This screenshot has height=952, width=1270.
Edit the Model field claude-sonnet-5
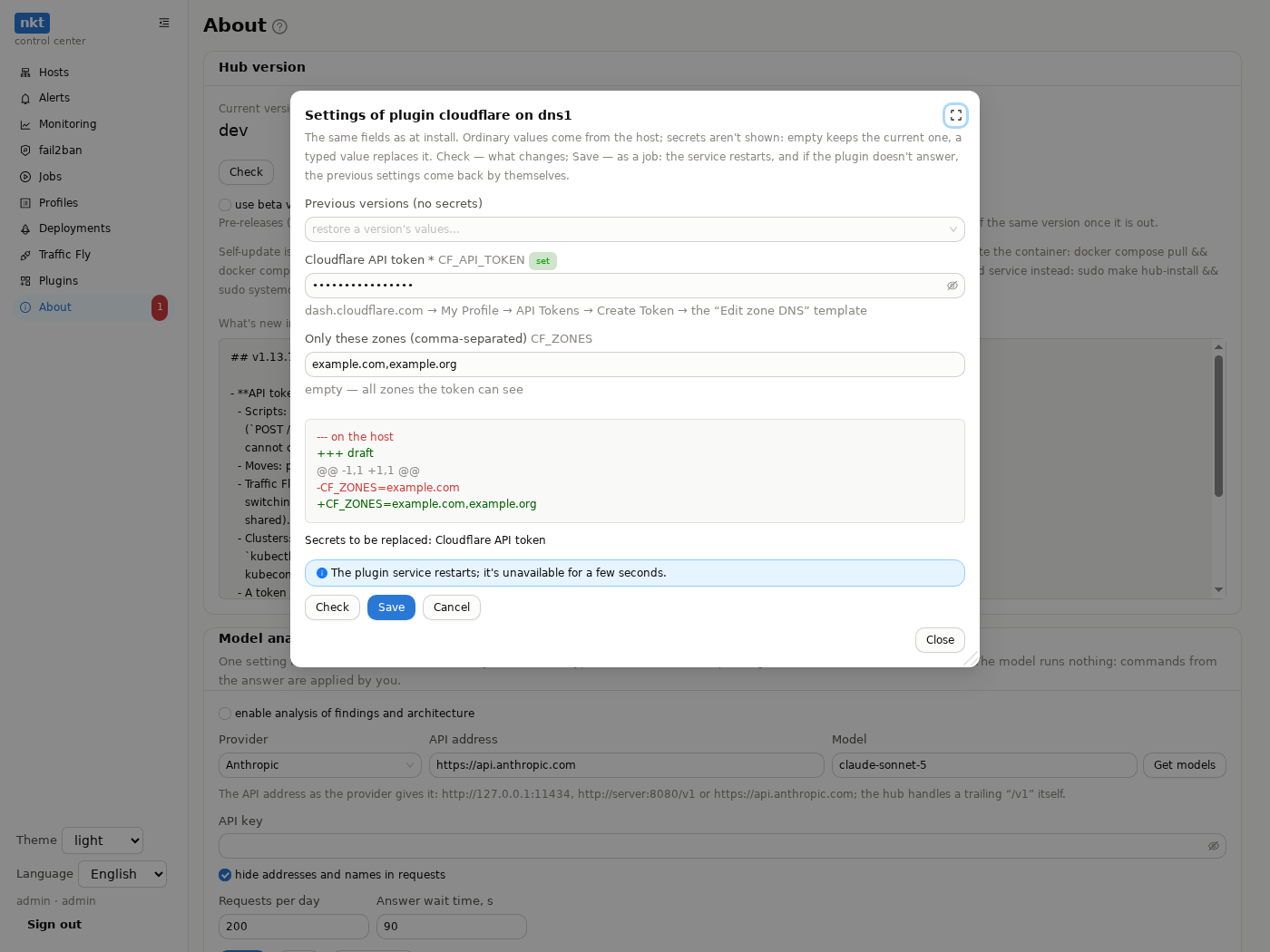984,765
